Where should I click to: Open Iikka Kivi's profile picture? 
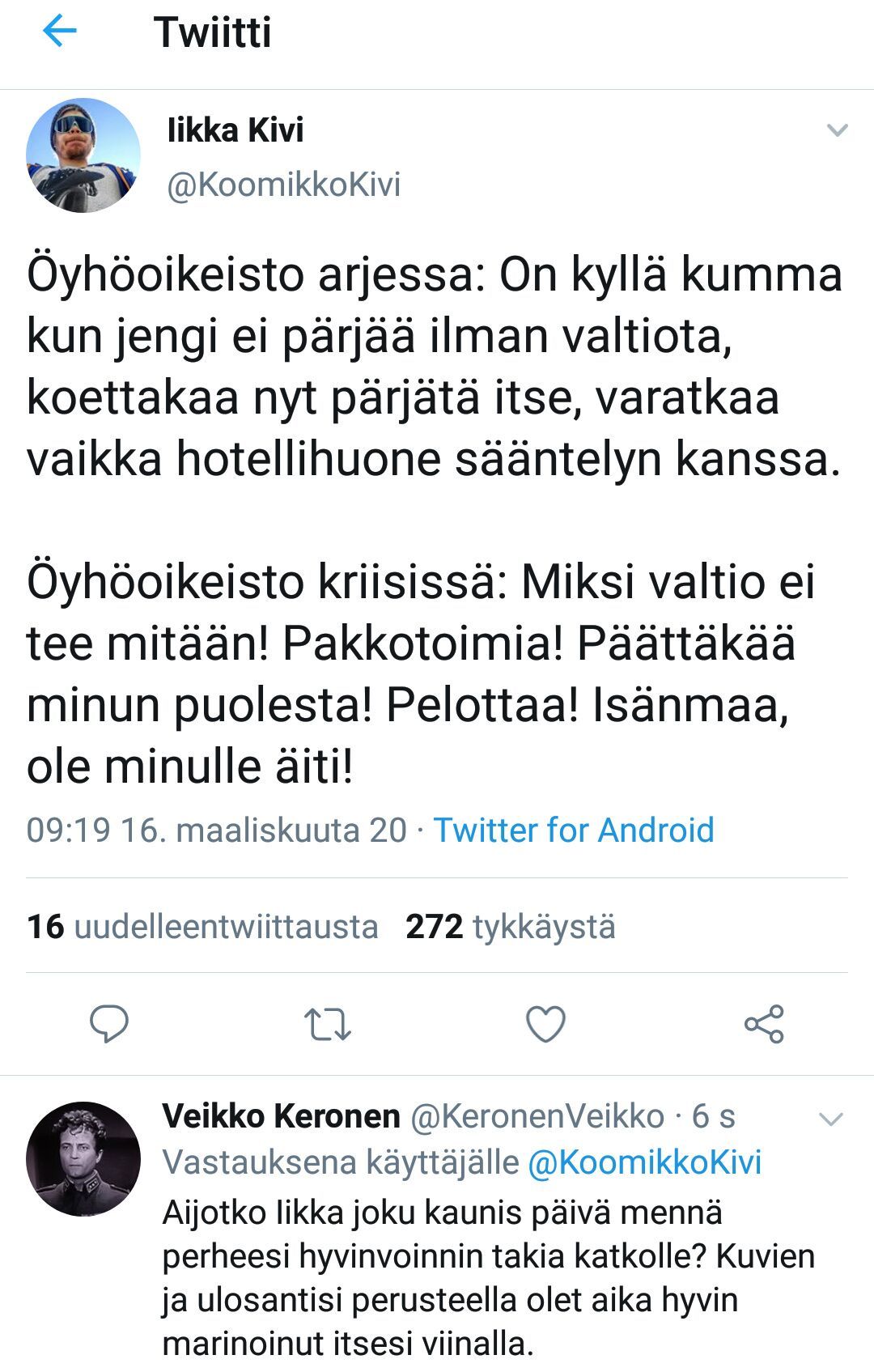coord(83,155)
